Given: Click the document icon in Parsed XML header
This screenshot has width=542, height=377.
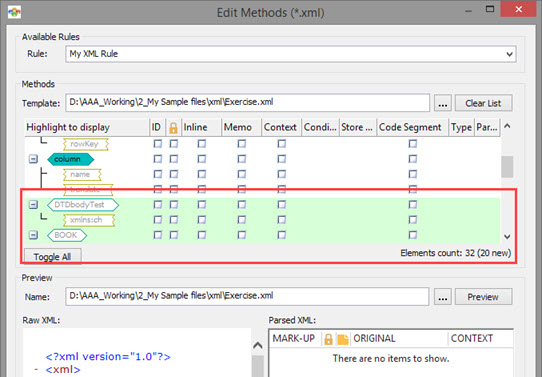Looking at the screenshot, I should [x=343, y=339].
